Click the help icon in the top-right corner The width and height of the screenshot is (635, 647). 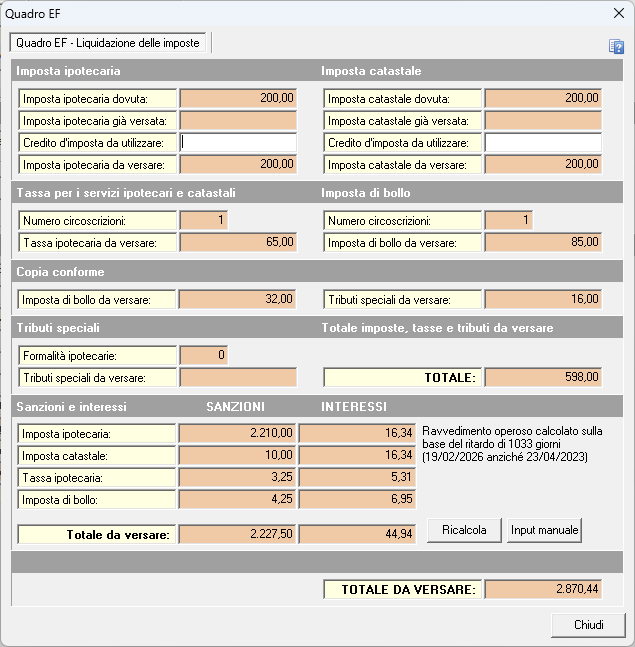616,46
